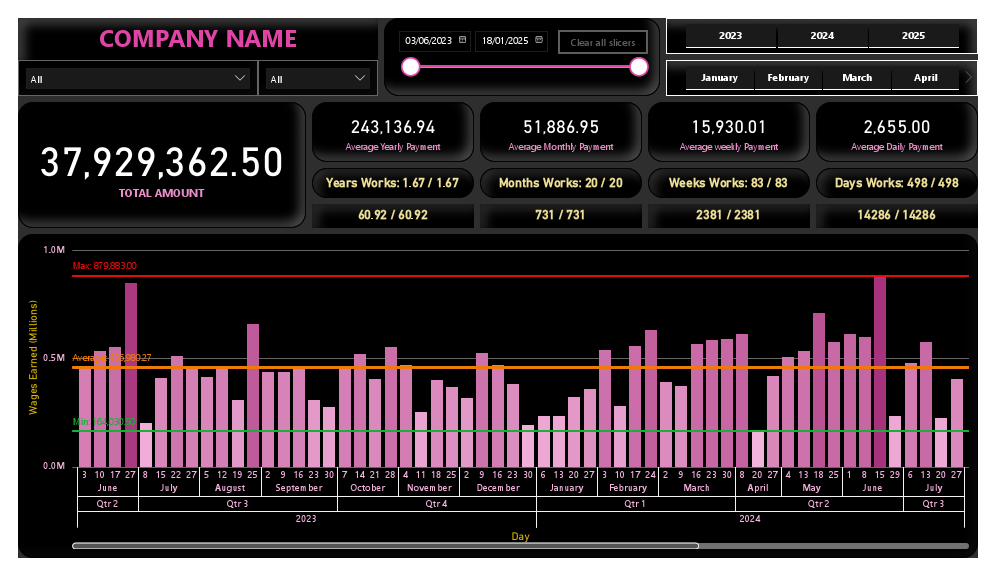The height and width of the screenshot is (576, 996).
Task: Toggle the 2023 year filter
Action: 729,36
